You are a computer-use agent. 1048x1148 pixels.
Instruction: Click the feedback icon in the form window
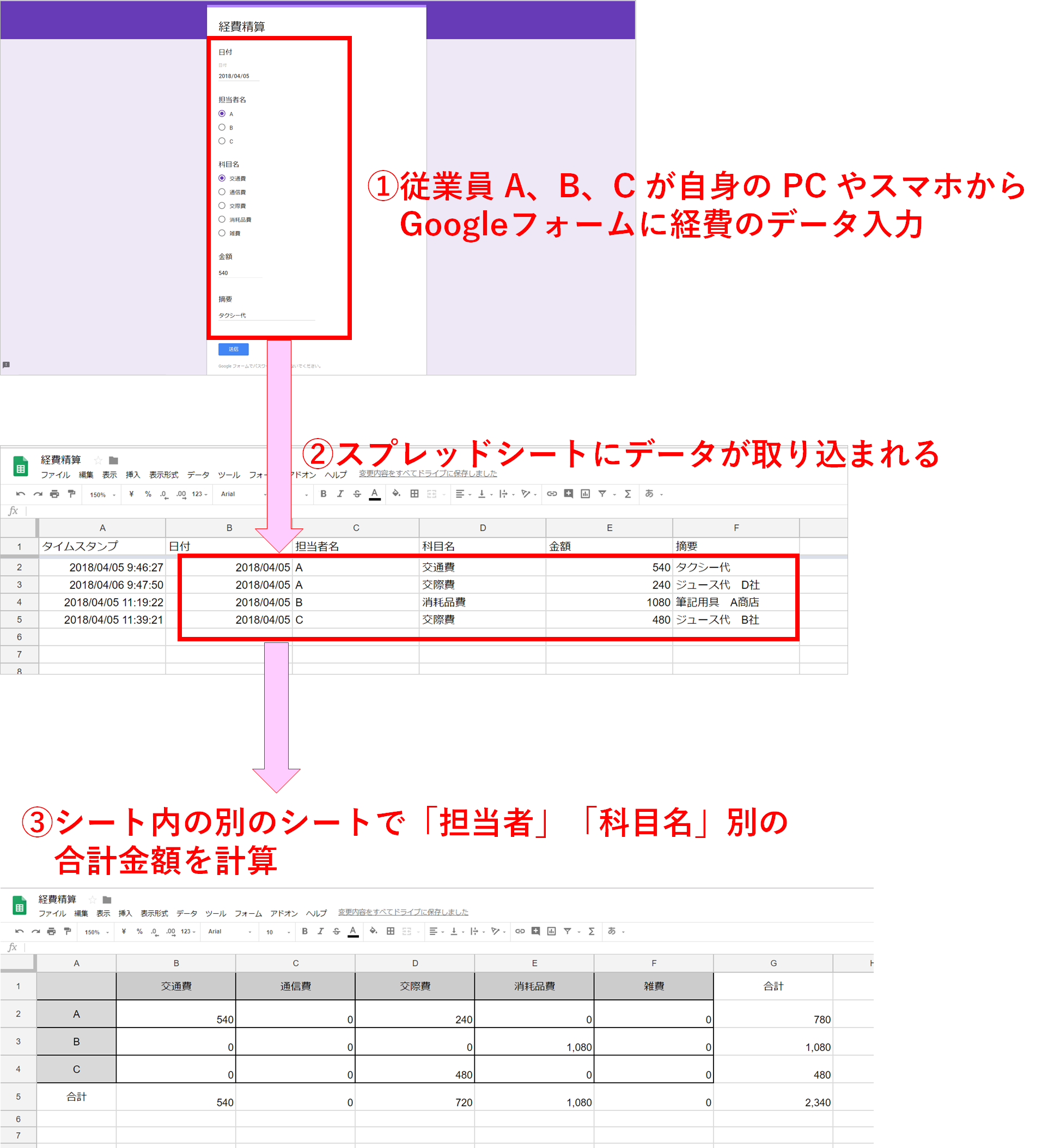pos(6,365)
